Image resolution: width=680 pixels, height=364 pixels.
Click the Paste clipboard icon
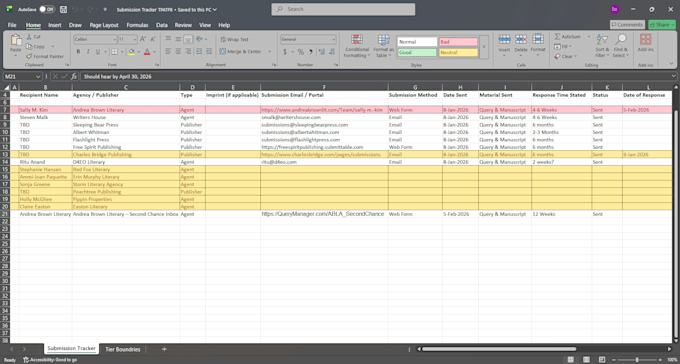point(16,40)
